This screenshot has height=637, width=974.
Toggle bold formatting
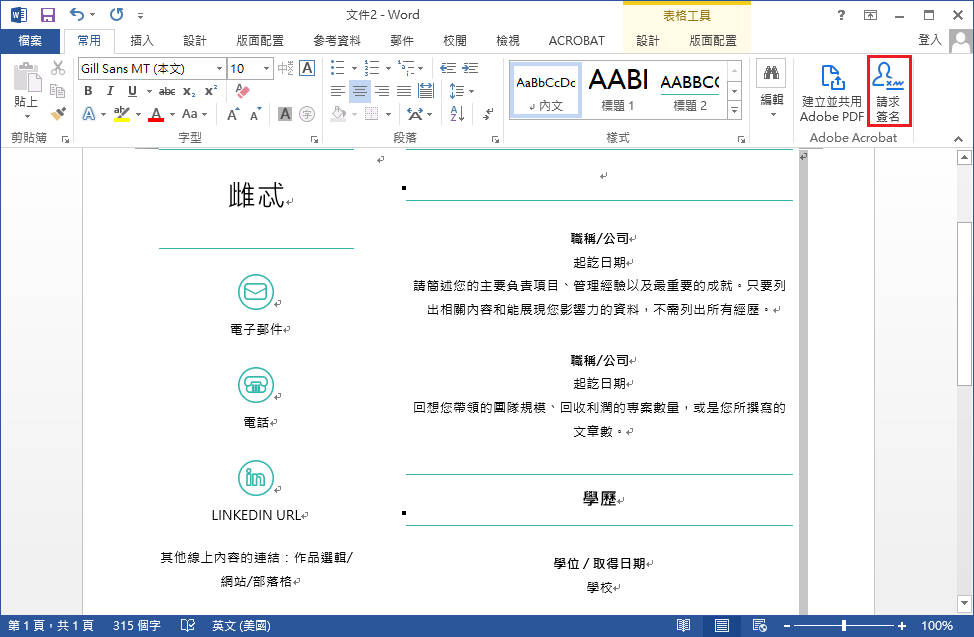(89, 90)
